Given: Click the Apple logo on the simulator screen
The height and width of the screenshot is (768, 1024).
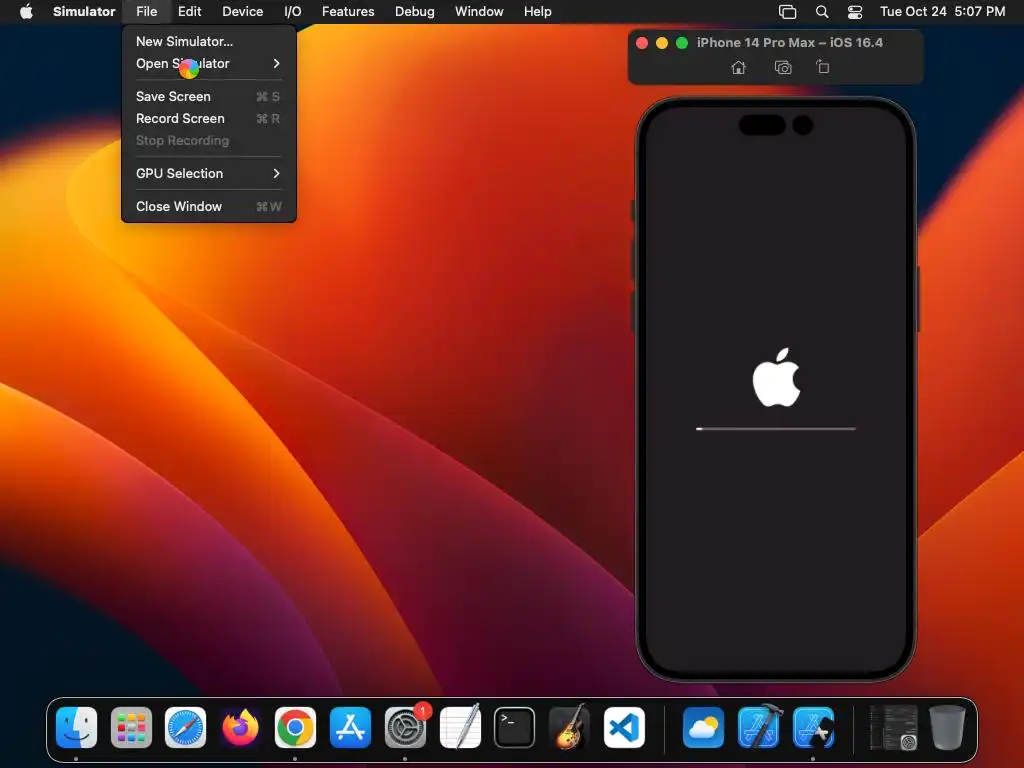Looking at the screenshot, I should pyautogui.click(x=776, y=377).
